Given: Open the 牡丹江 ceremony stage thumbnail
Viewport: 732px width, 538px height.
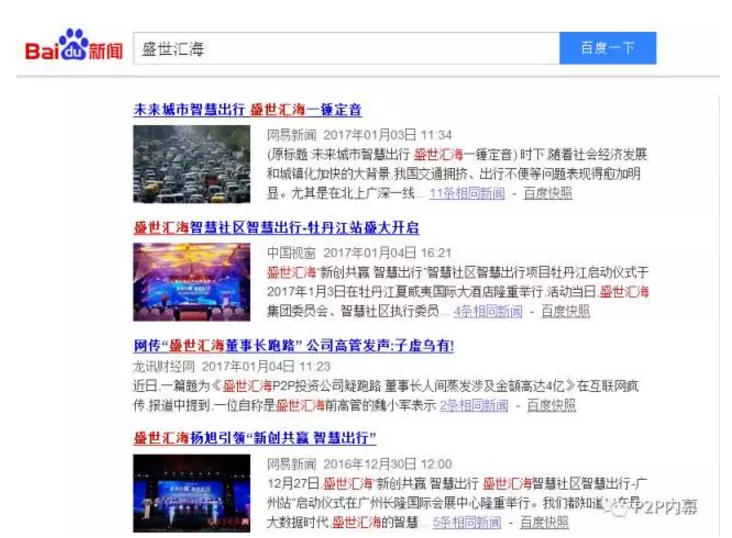Looking at the screenshot, I should pyautogui.click(x=192, y=282).
